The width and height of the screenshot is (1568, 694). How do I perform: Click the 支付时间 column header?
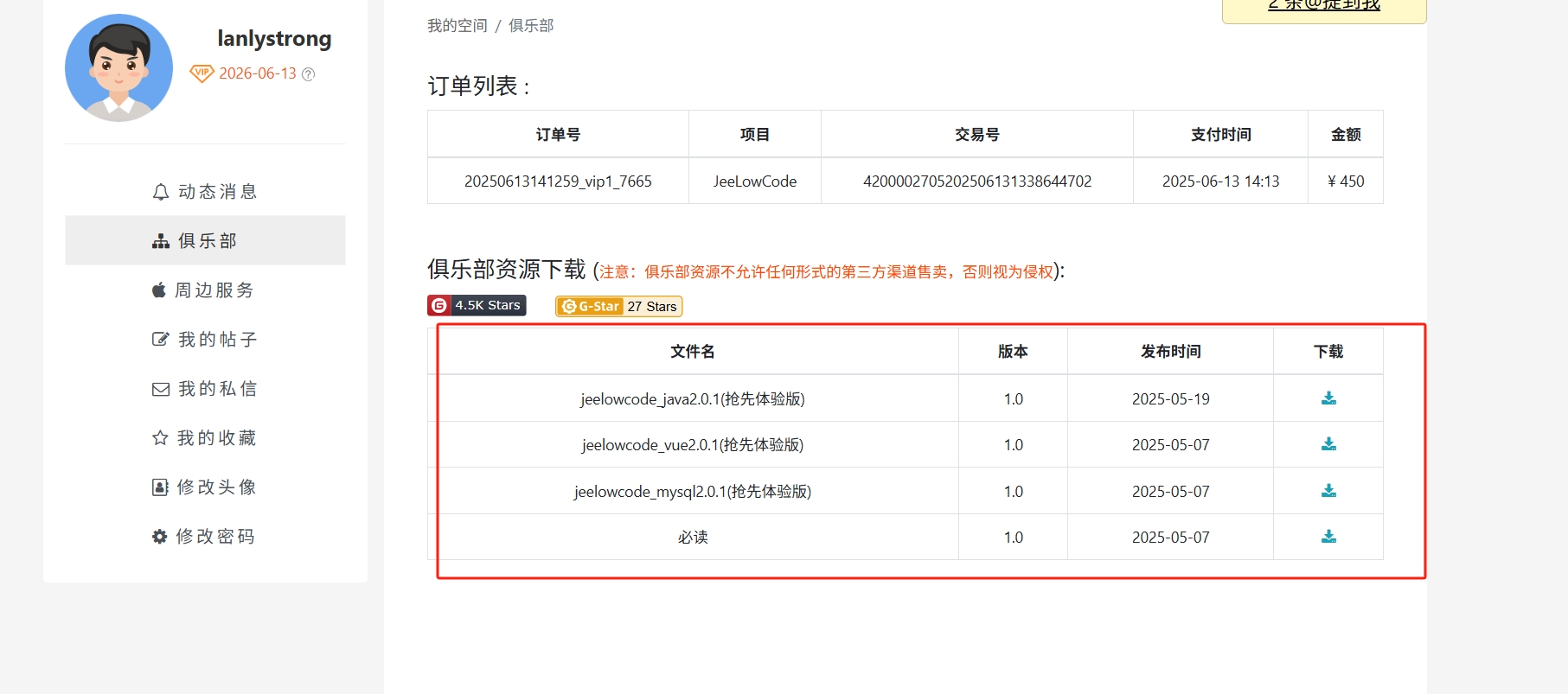[1220, 135]
